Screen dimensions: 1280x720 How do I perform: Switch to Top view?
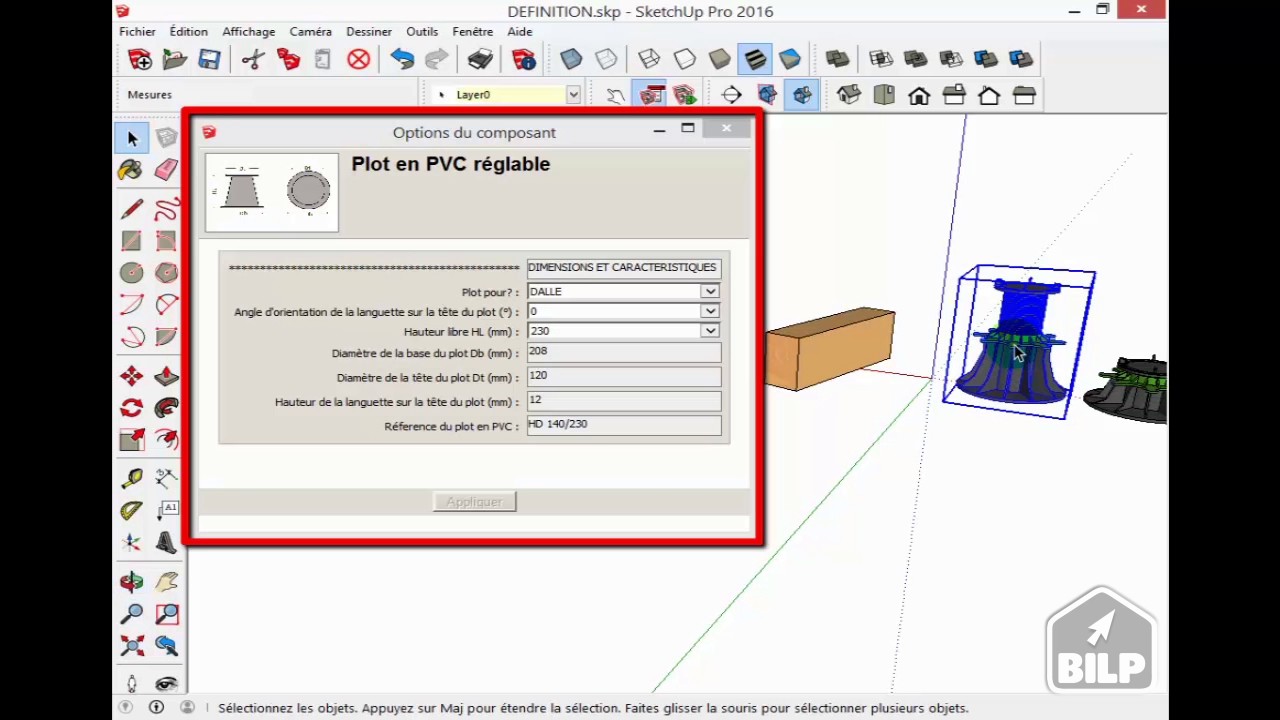[884, 95]
